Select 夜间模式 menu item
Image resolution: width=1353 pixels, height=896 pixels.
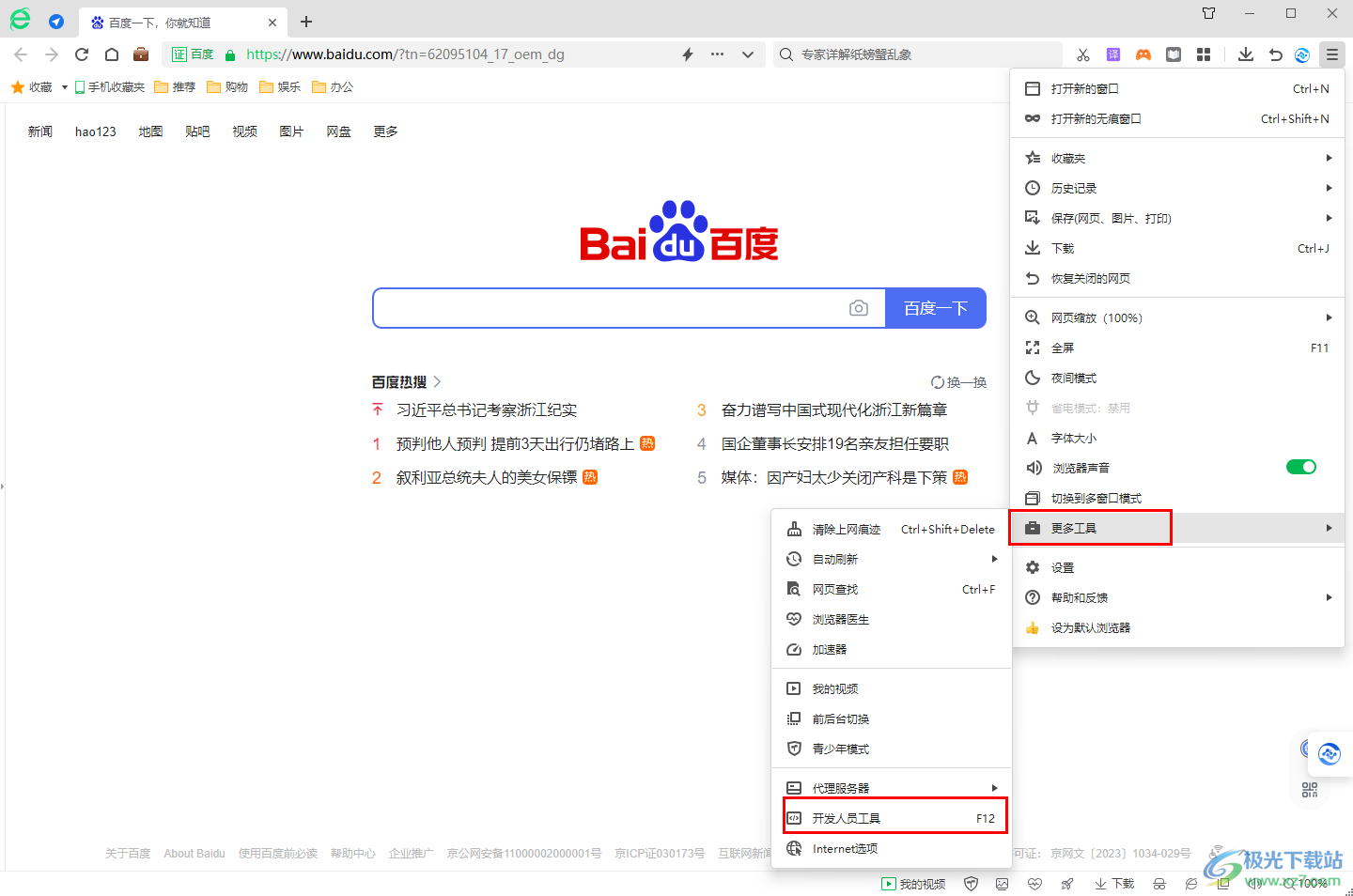(x=1178, y=378)
